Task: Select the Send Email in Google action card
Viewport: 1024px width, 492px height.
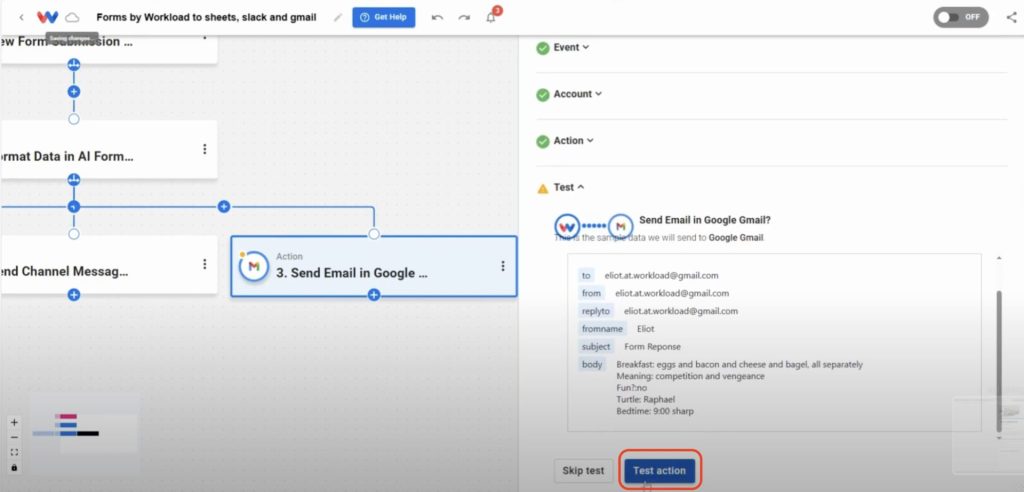Action: [374, 266]
